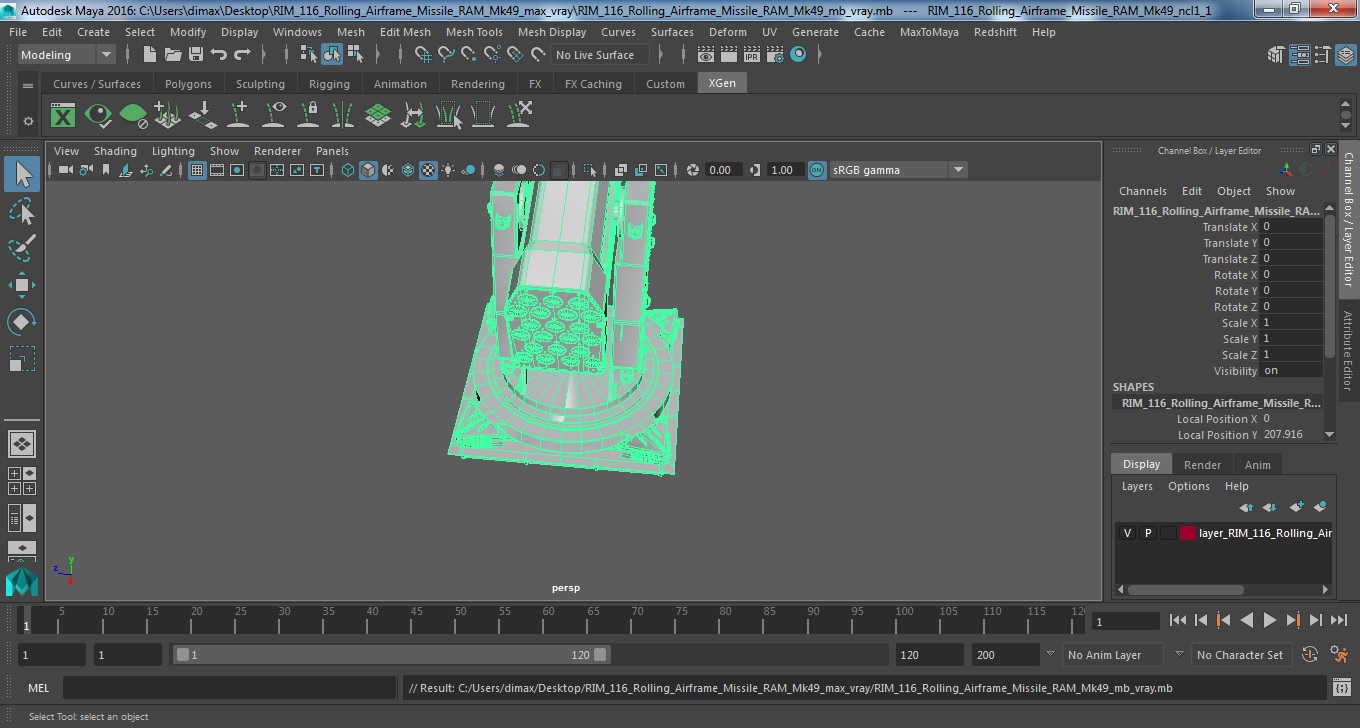The width and height of the screenshot is (1360, 728).
Task: Open a scene with the folder icon
Action: click(x=172, y=55)
